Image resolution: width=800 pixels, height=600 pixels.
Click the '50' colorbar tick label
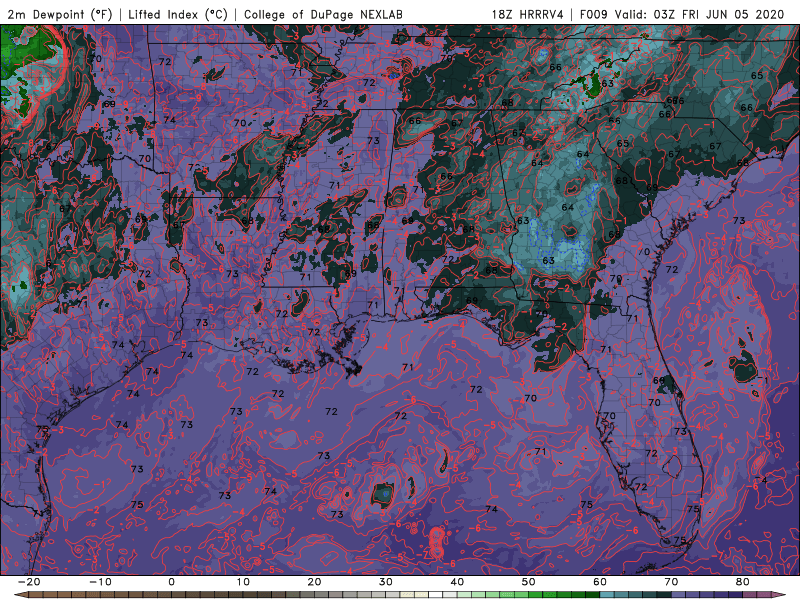click(529, 582)
